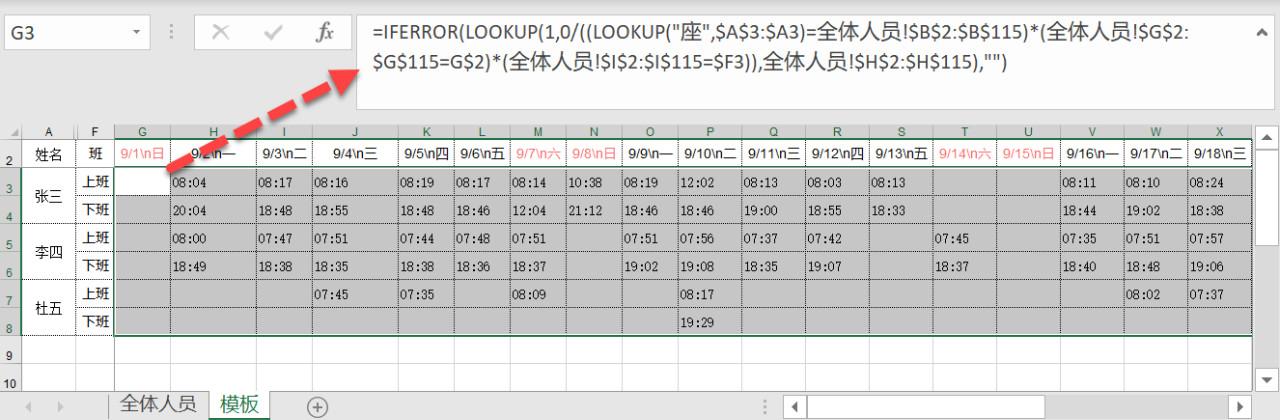This screenshot has height=420, width=1280.
Task: Go to previous sheet navigation arrow
Action: click(x=29, y=406)
